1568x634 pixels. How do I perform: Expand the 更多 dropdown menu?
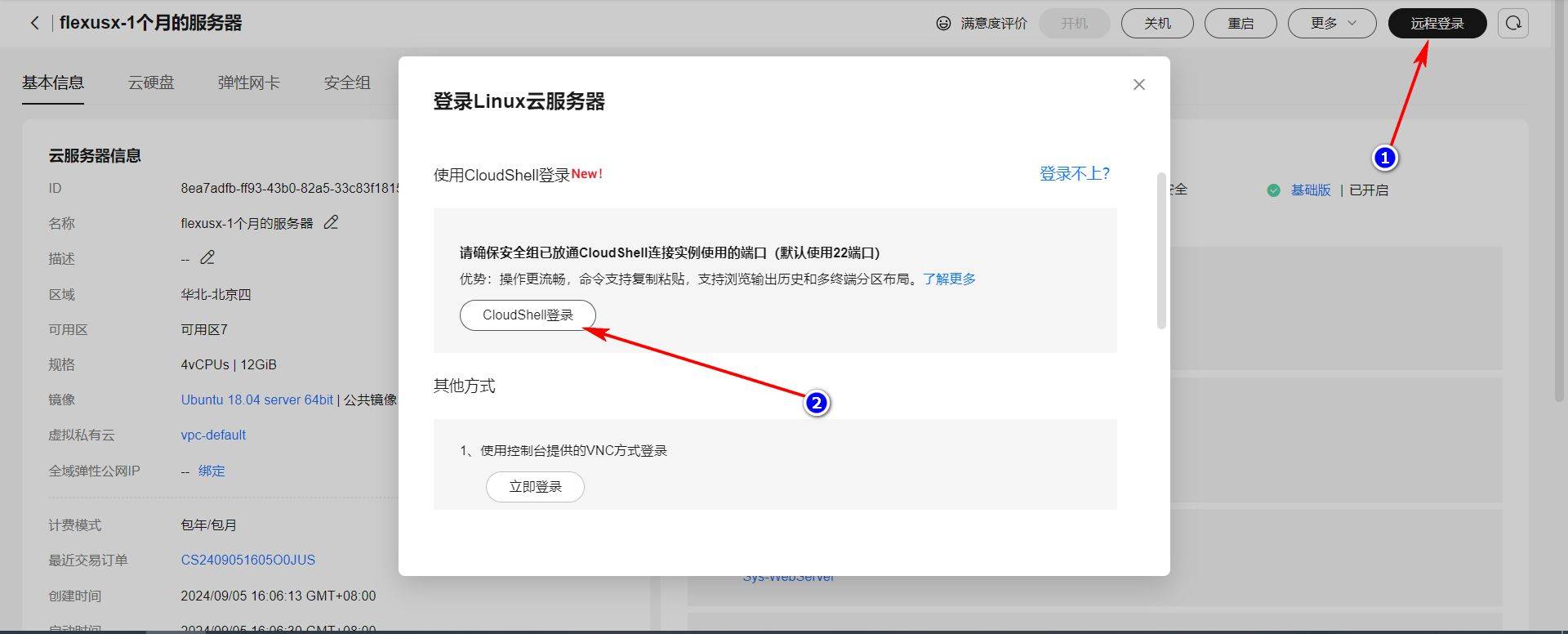coord(1332,23)
